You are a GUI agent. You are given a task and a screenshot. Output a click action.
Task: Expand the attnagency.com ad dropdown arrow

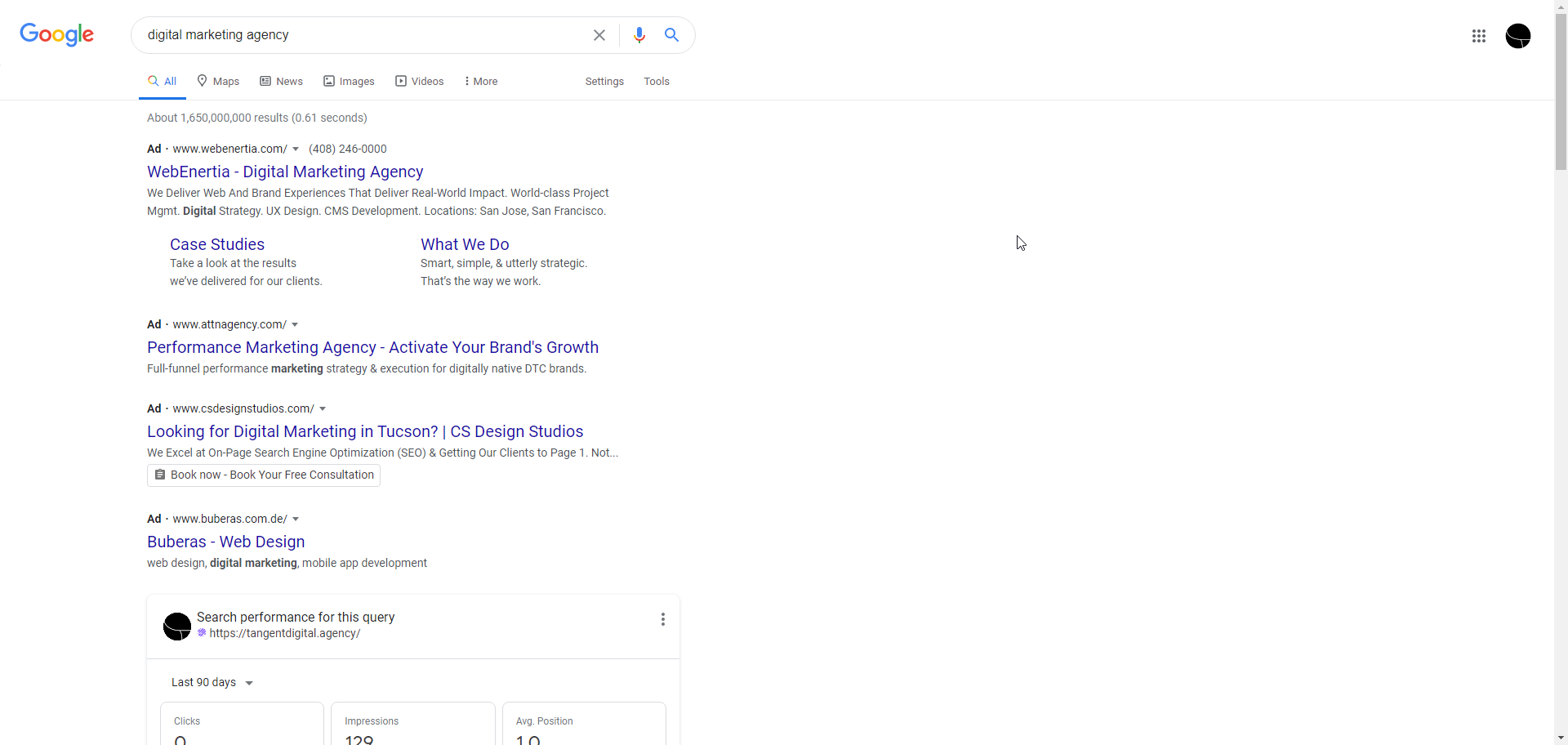point(295,324)
